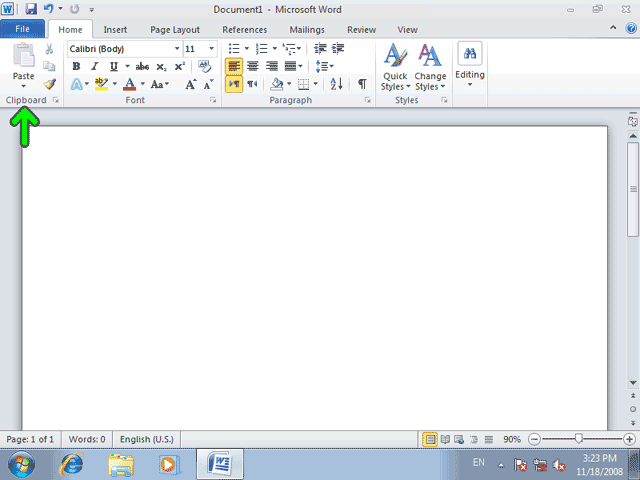Toggle left-to-right text direction

pos(234,84)
